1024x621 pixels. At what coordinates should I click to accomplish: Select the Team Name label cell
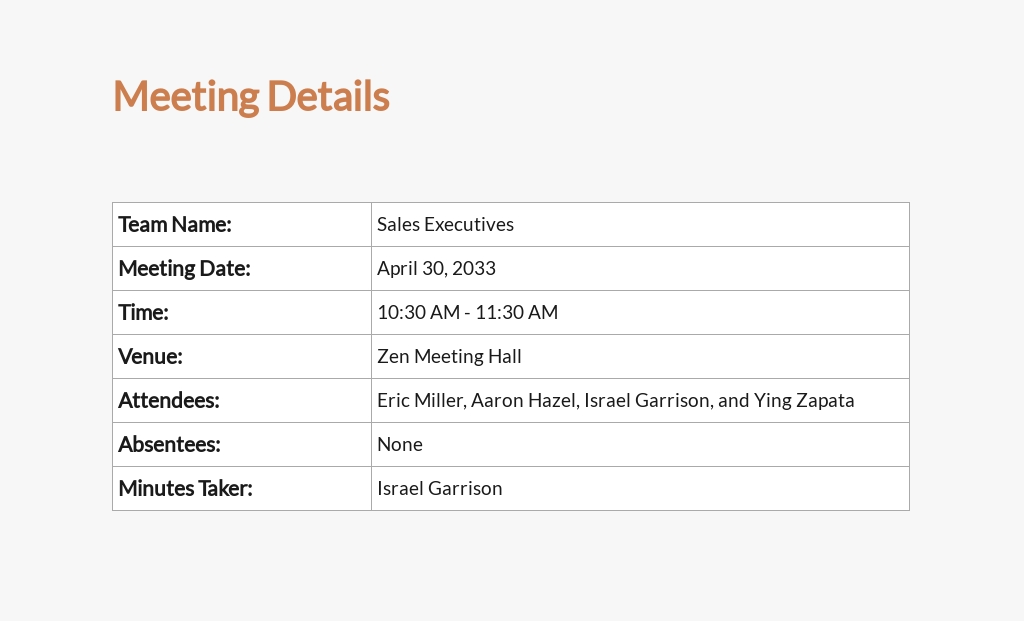(x=242, y=225)
